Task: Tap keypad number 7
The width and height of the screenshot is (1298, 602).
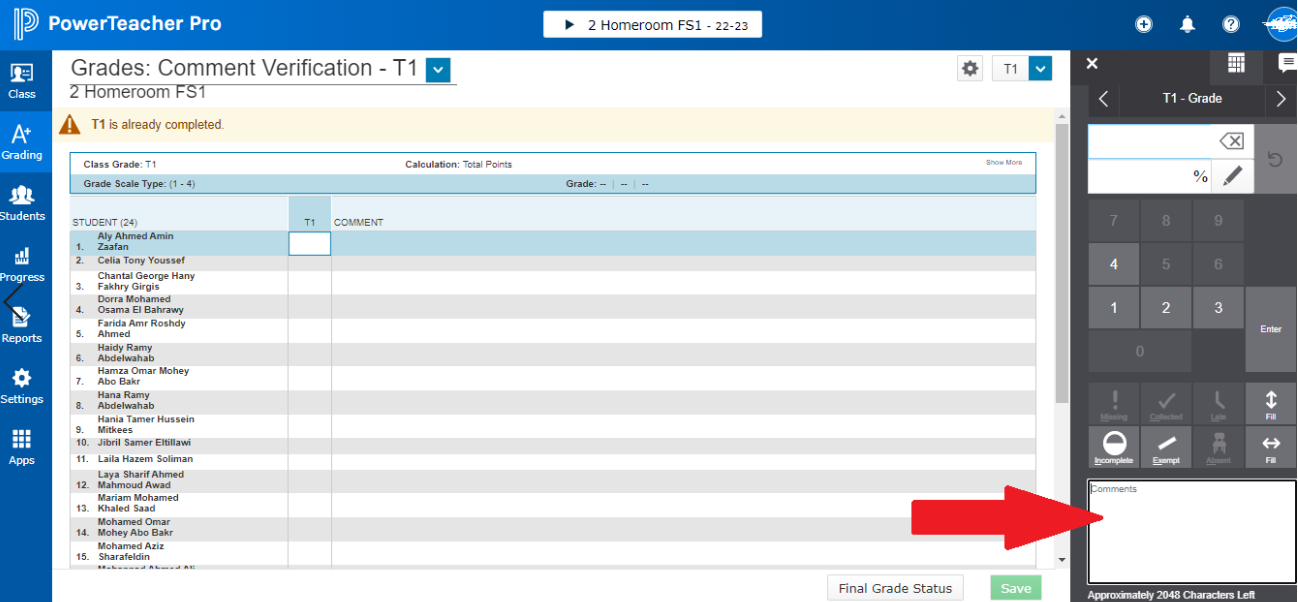Action: pyautogui.click(x=1114, y=221)
